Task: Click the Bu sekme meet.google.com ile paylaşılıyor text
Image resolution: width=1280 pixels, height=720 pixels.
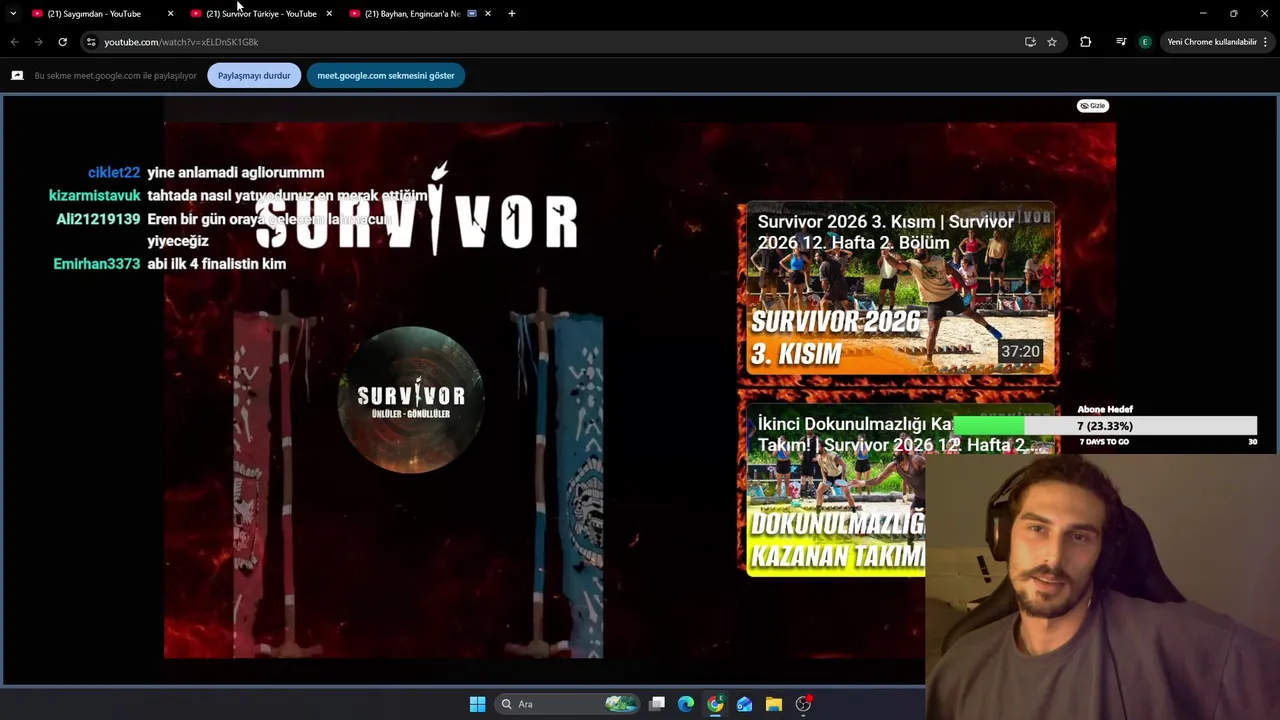Action: click(x=116, y=75)
